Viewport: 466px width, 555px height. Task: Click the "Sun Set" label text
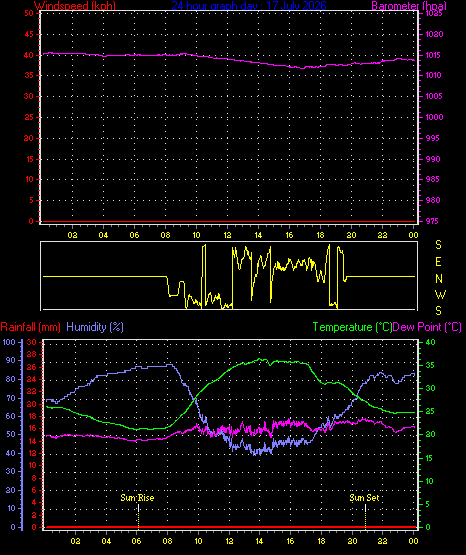coord(364,498)
